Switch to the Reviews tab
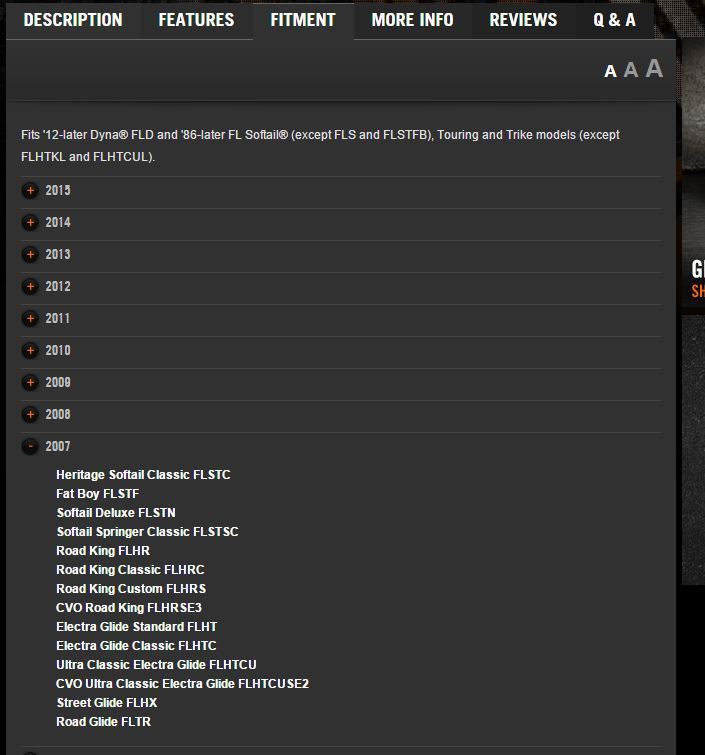Image resolution: width=705 pixels, height=755 pixels. point(523,20)
